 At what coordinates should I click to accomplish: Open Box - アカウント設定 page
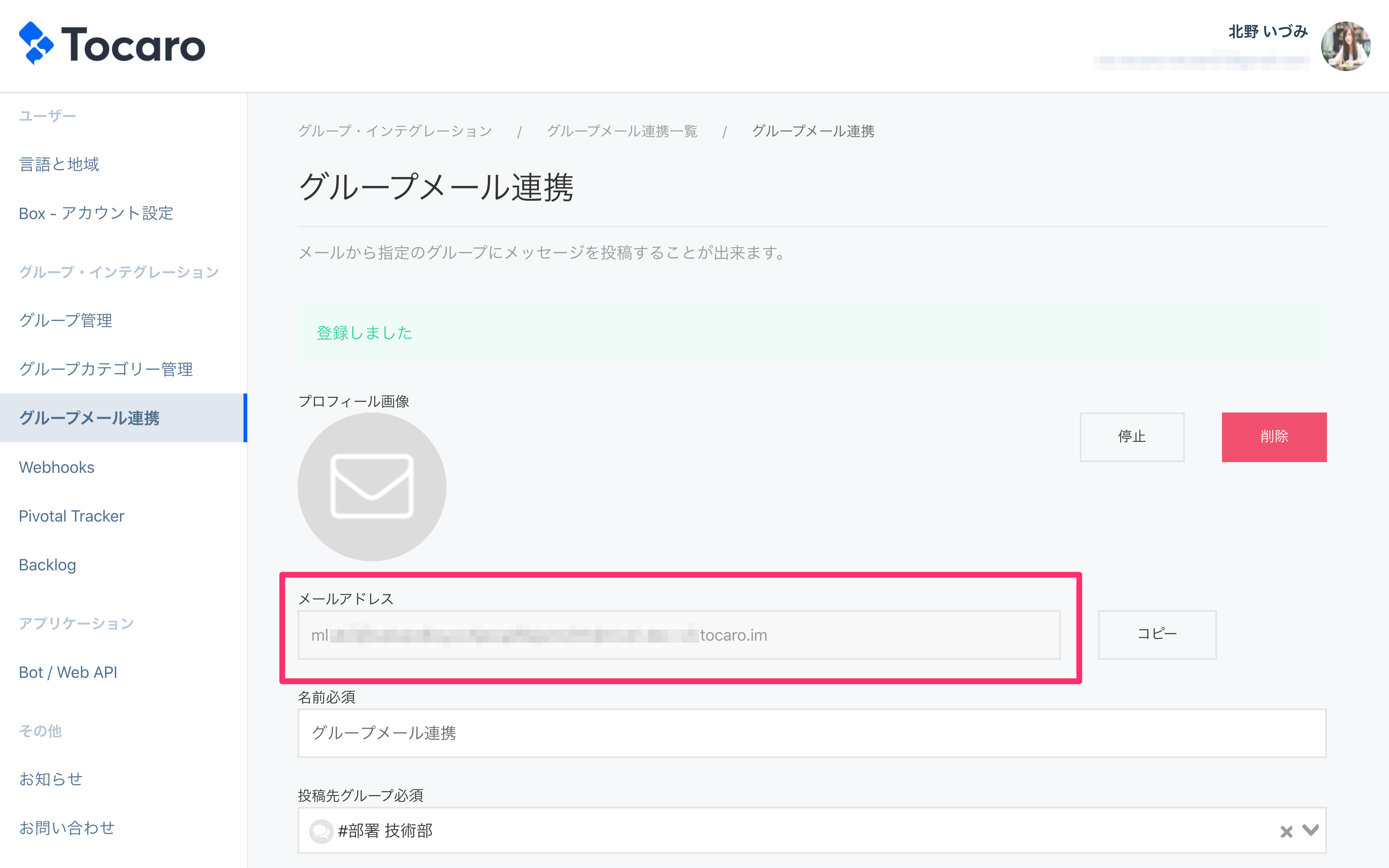point(96,213)
